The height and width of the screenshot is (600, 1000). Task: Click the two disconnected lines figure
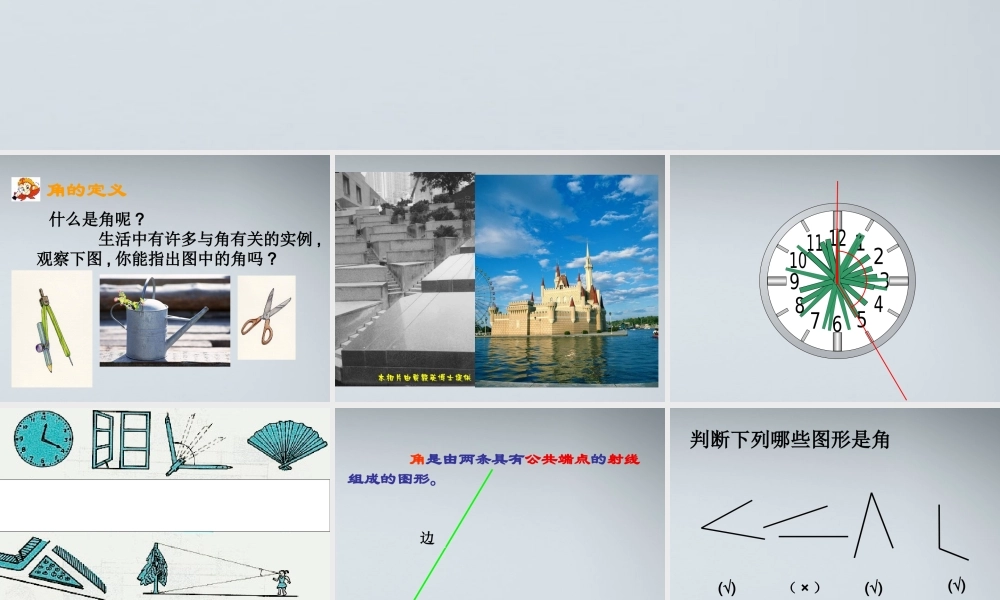click(x=805, y=522)
